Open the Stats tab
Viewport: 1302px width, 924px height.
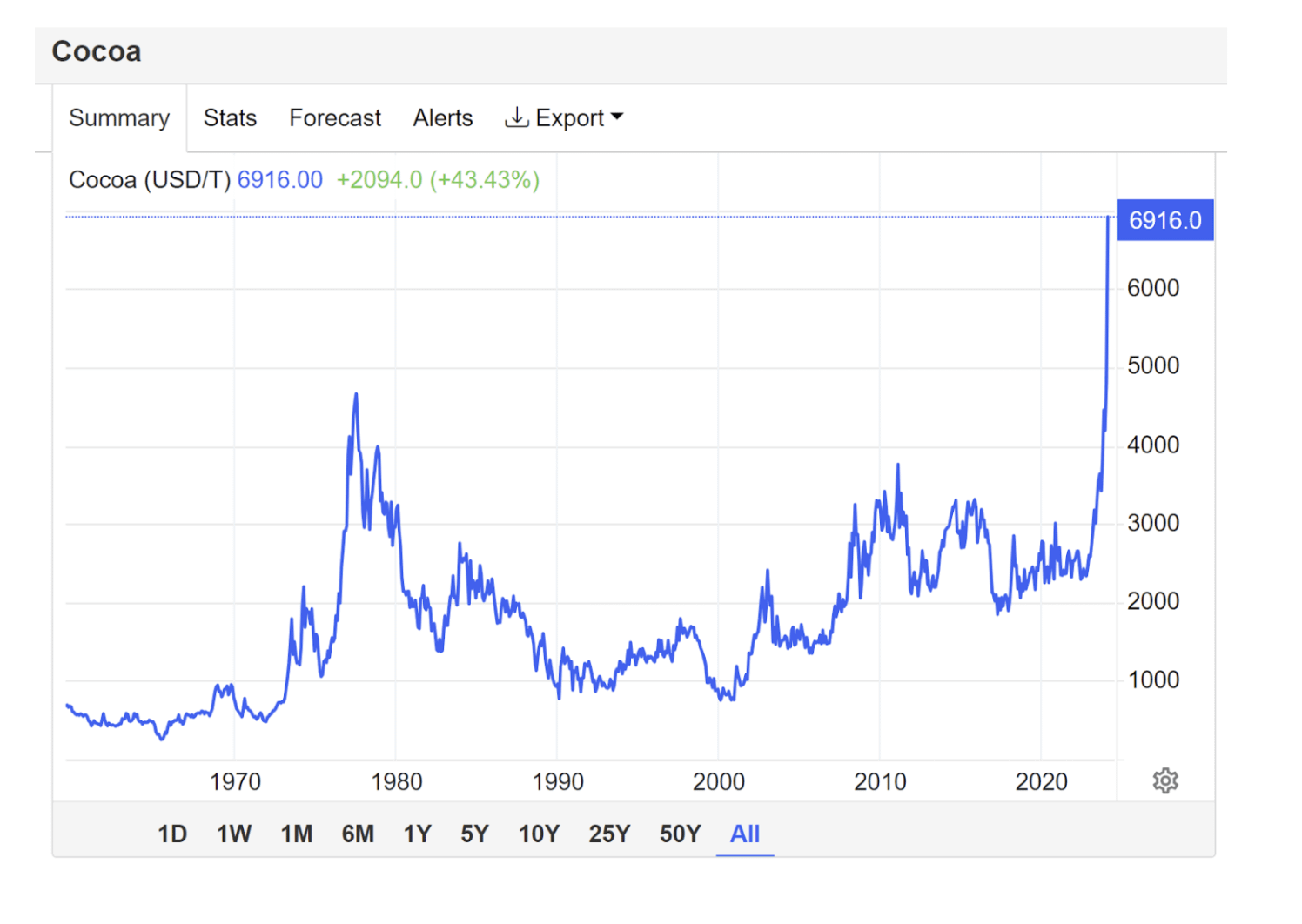click(230, 117)
